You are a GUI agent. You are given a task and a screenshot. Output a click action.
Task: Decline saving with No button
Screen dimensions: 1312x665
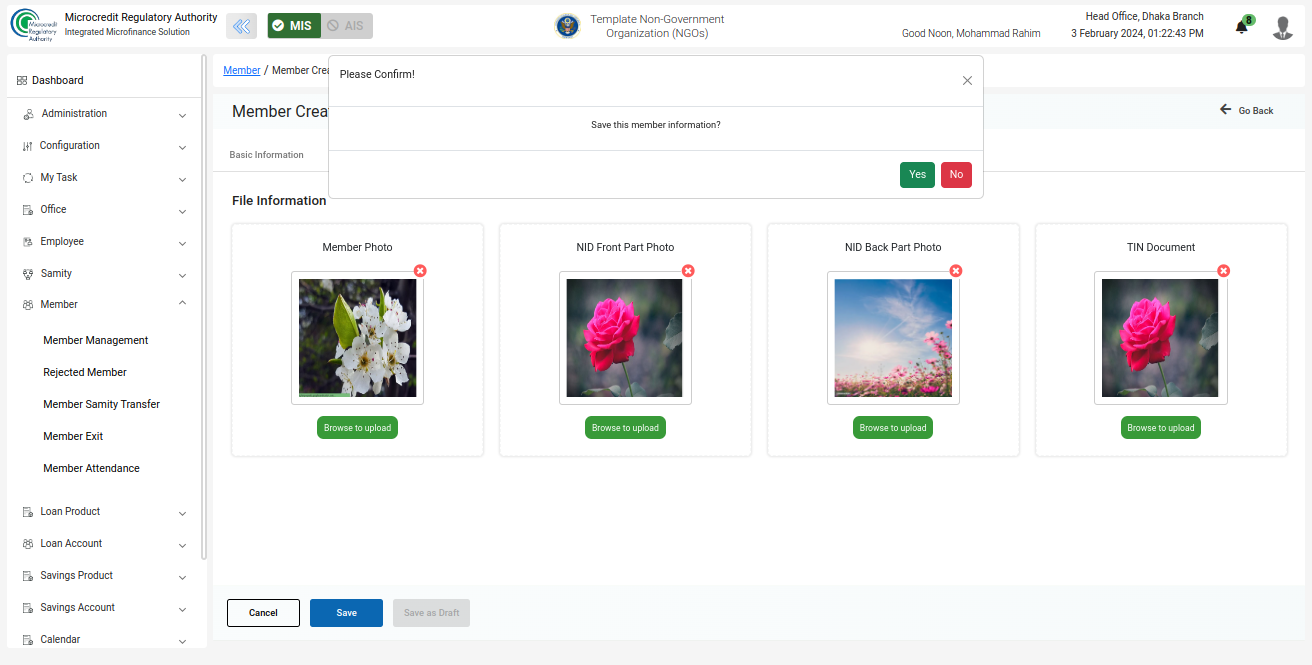956,175
